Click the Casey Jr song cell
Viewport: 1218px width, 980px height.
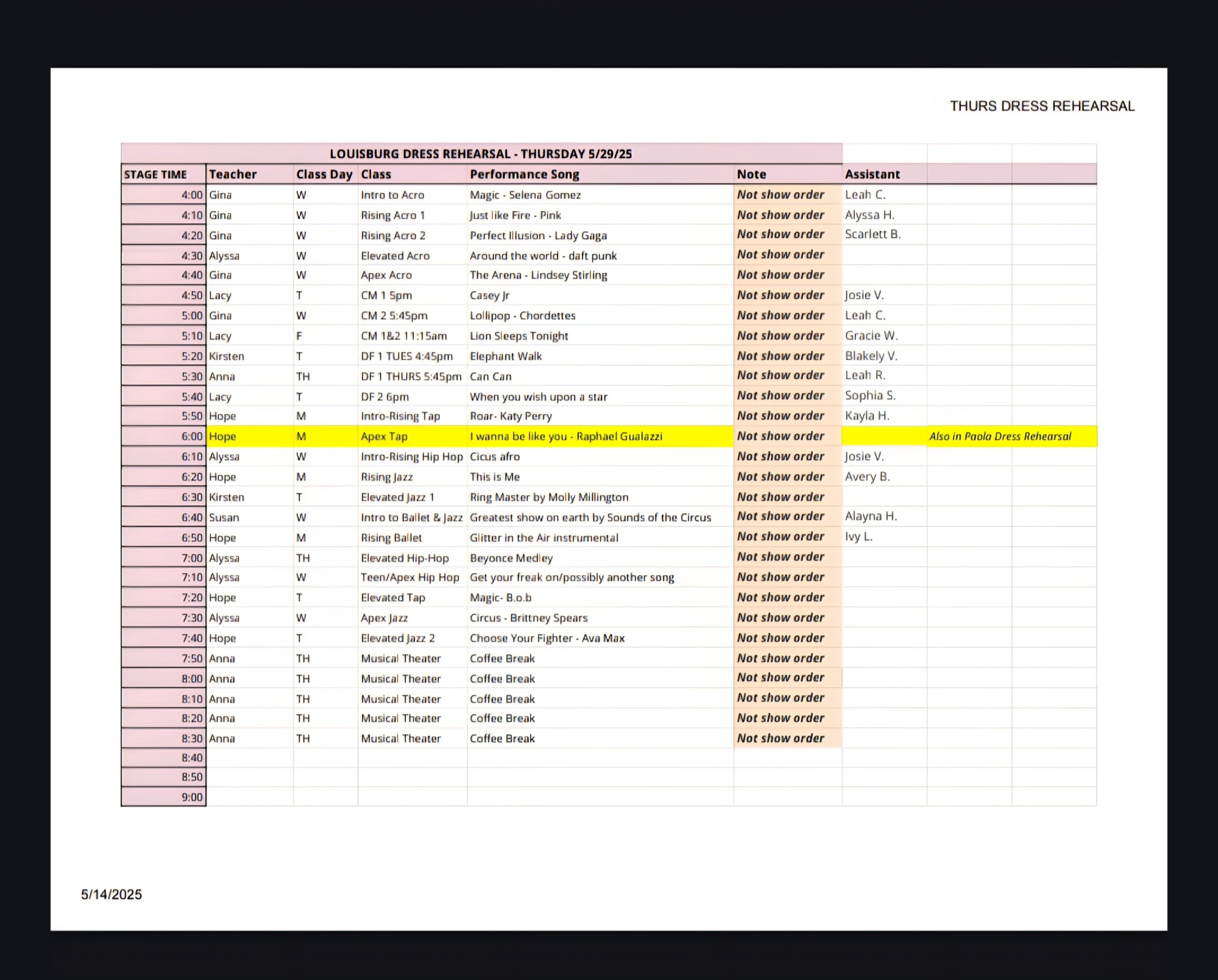click(600, 295)
